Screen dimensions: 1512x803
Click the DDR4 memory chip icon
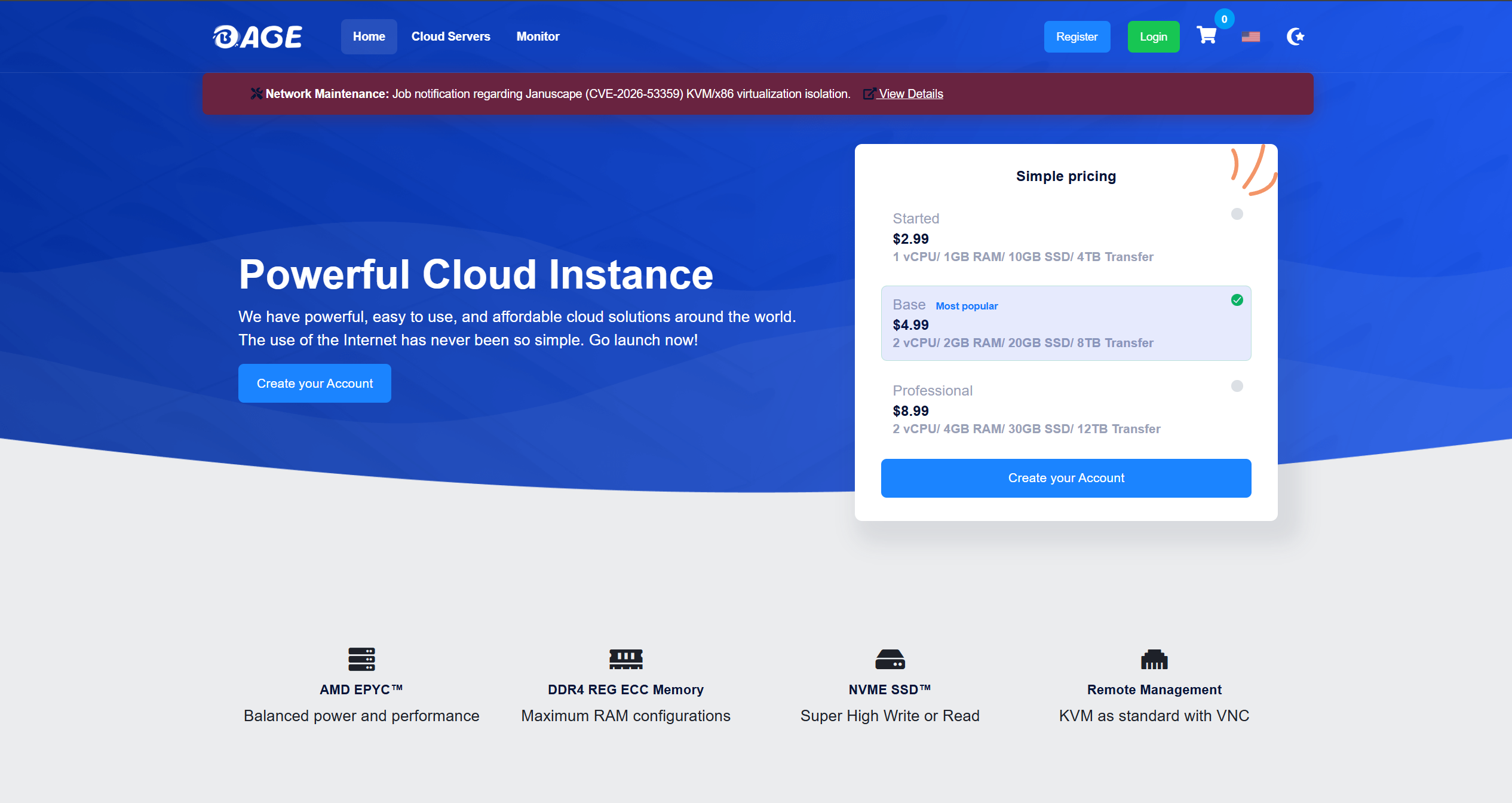[x=625, y=659]
